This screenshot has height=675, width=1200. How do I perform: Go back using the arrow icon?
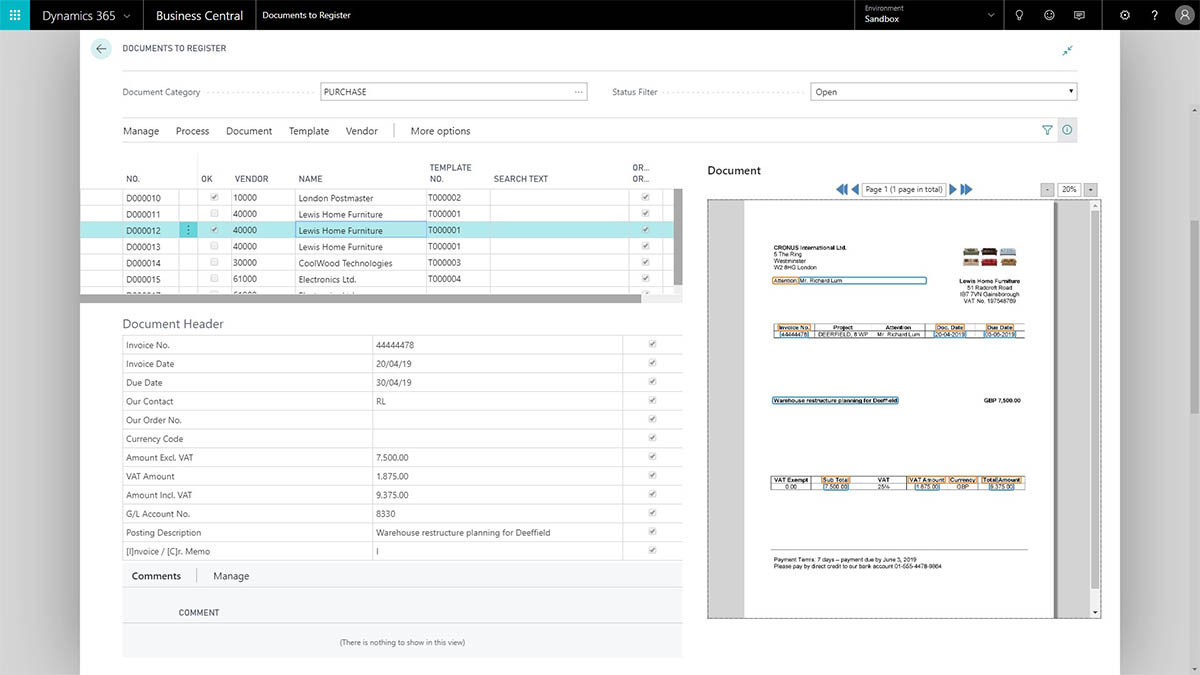[101, 49]
